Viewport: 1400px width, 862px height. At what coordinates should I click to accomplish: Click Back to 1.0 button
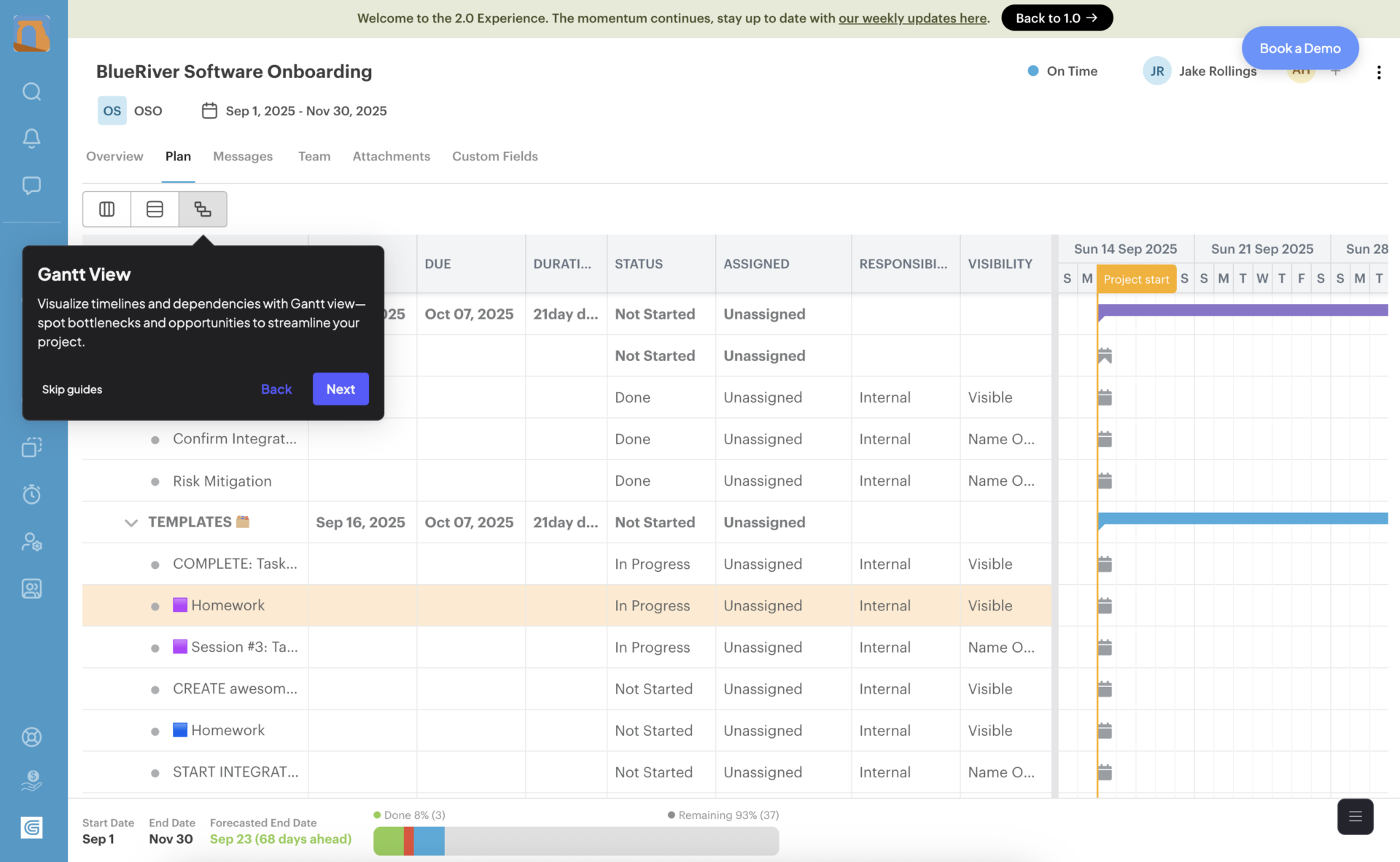click(x=1056, y=18)
